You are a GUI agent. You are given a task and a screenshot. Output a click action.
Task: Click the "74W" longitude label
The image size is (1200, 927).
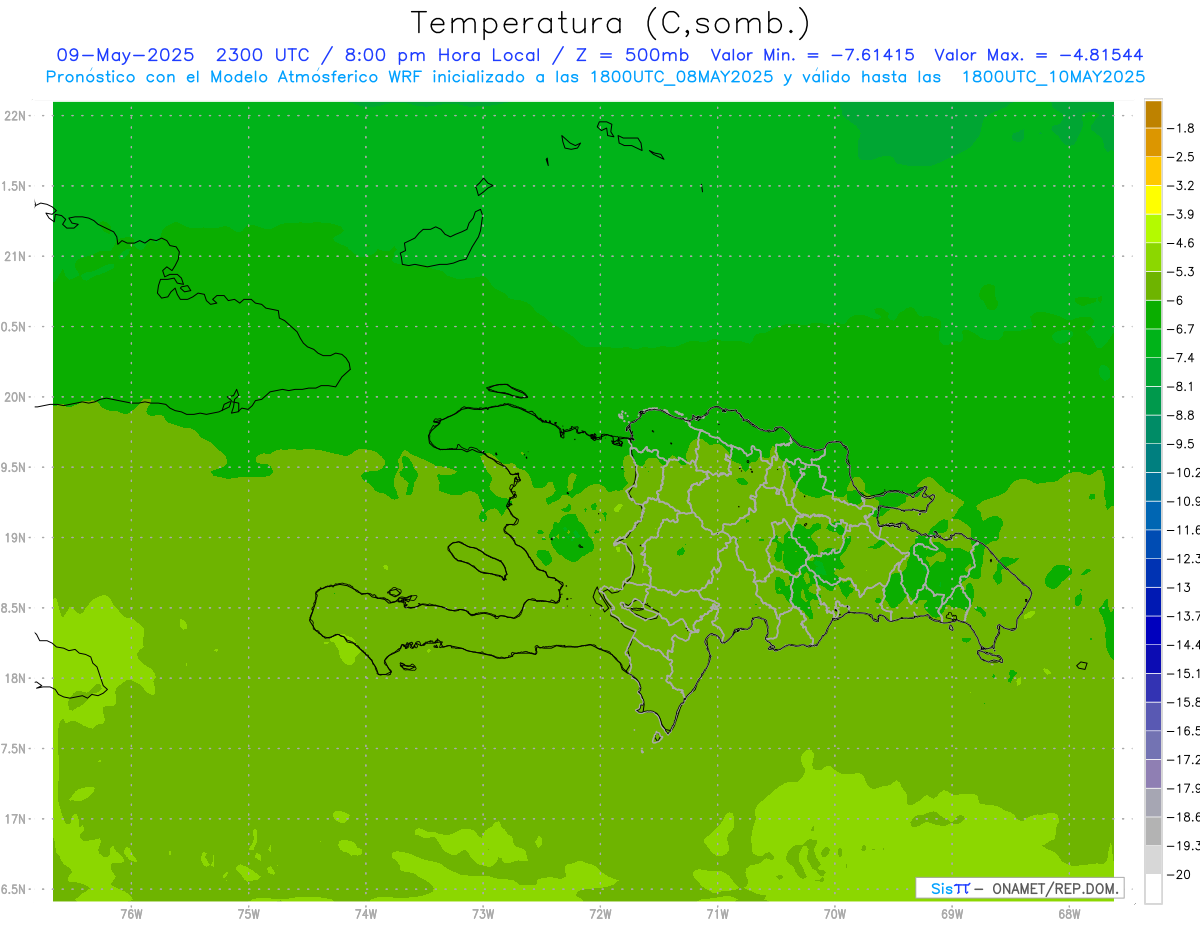click(x=366, y=913)
